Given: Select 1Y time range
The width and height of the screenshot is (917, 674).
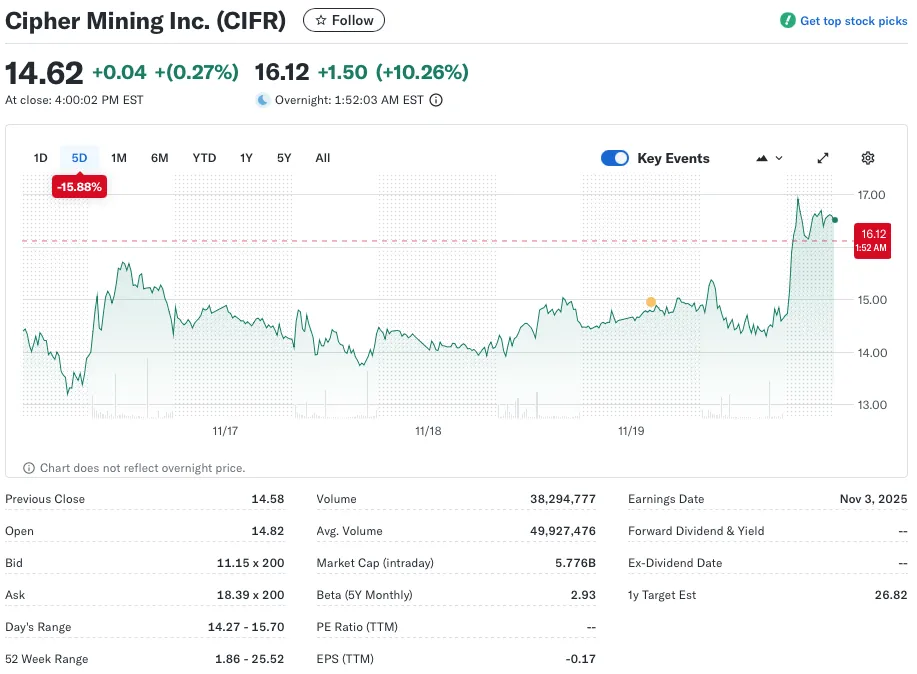Looking at the screenshot, I should [x=246, y=158].
